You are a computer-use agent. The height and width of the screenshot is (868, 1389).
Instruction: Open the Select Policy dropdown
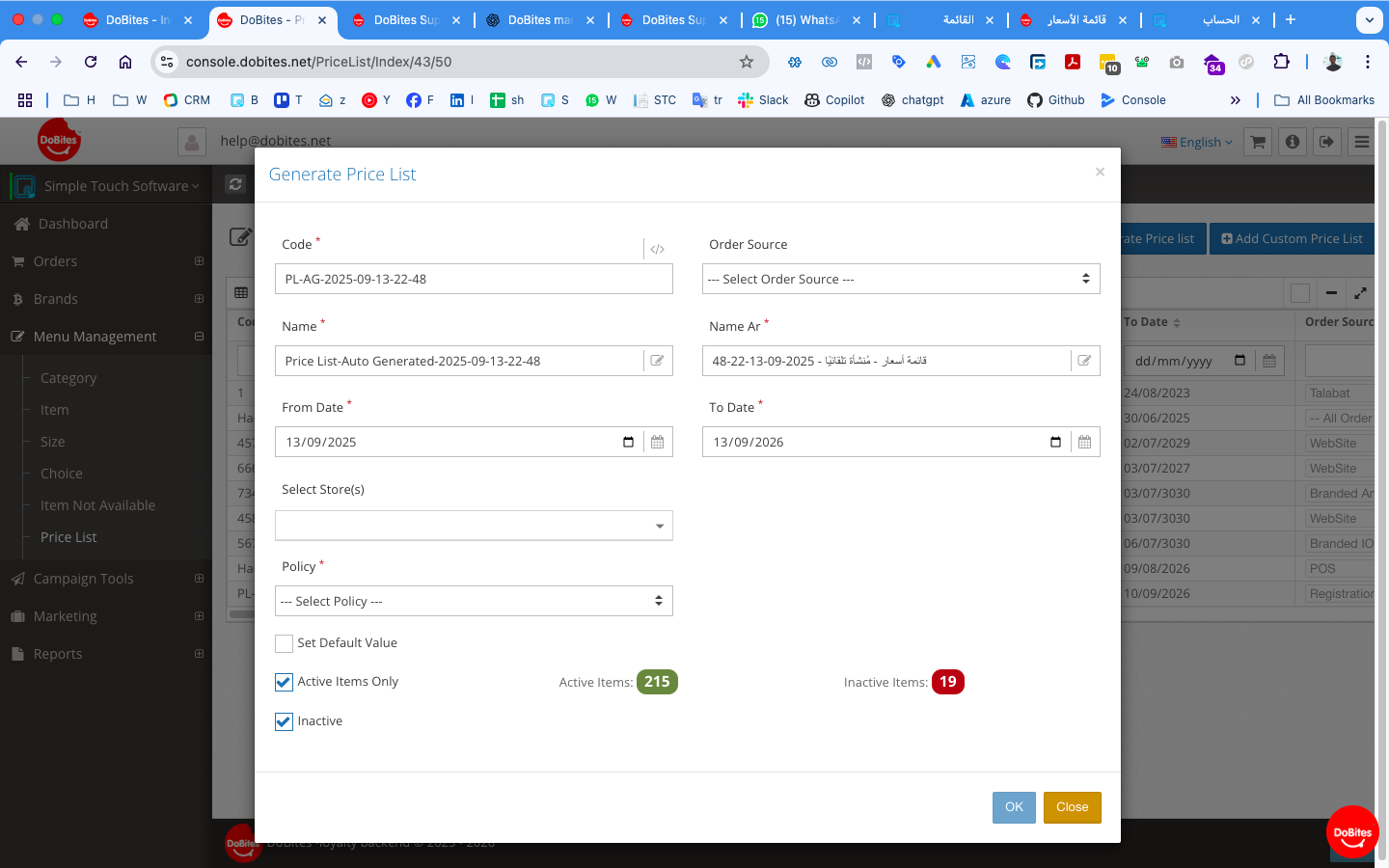[474, 601]
